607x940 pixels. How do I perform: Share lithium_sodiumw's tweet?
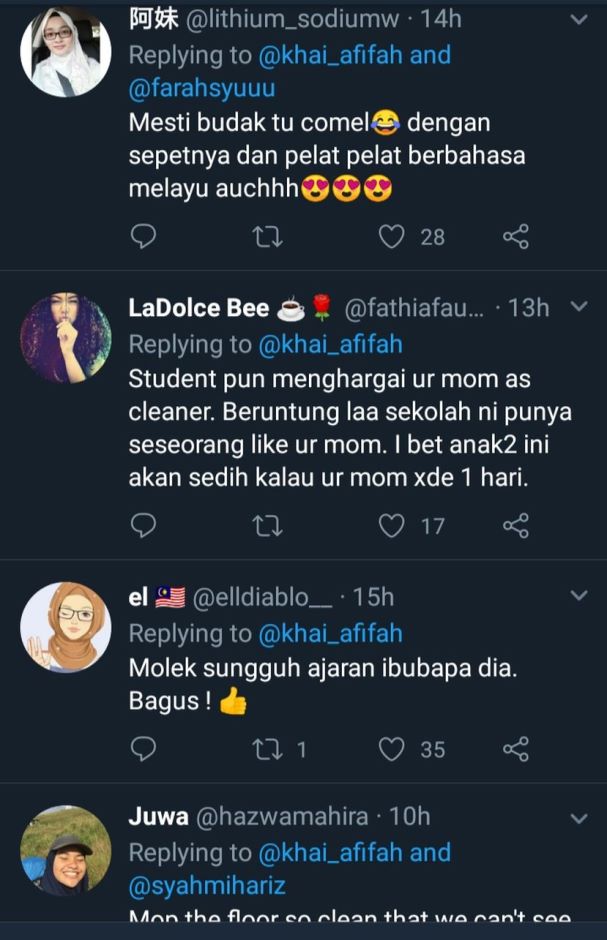[516, 237]
